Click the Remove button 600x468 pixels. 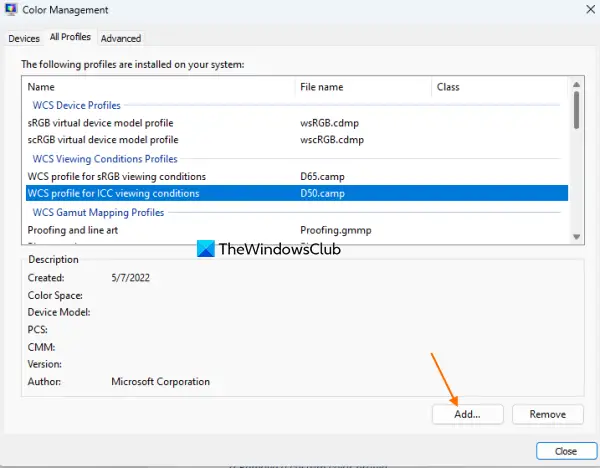click(x=548, y=414)
